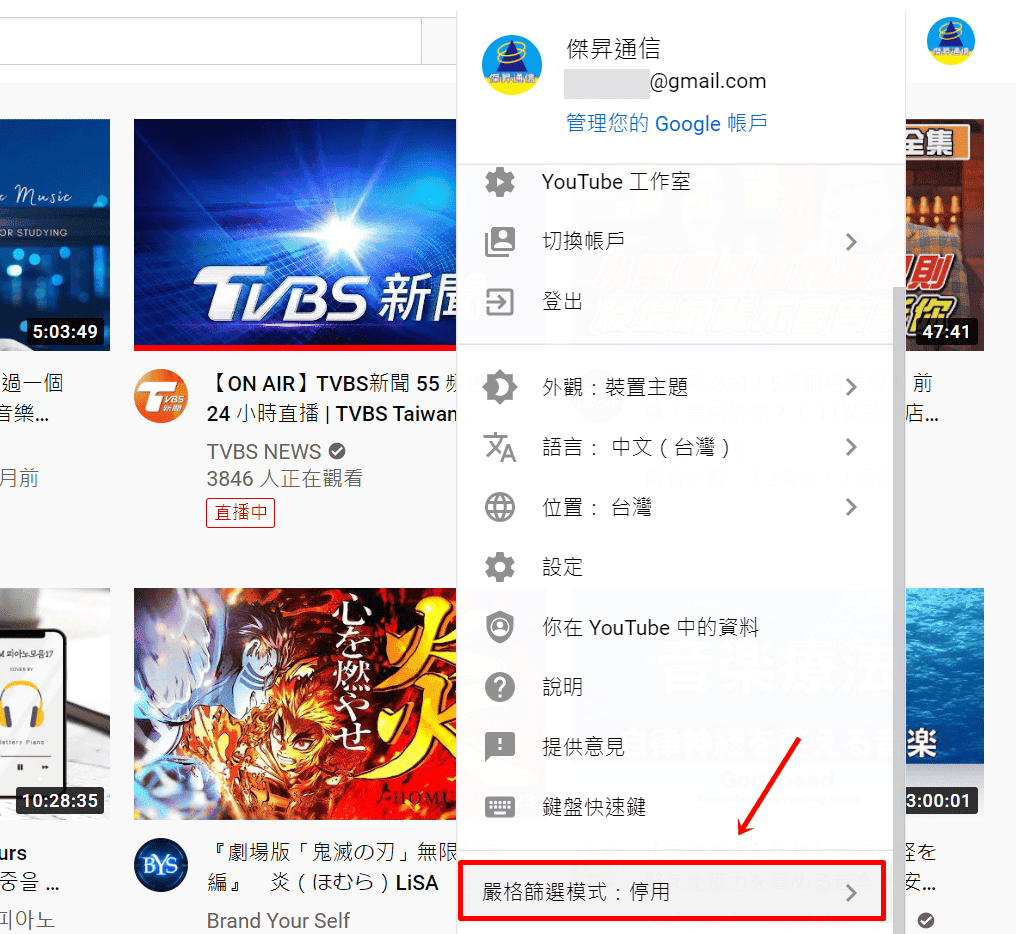1016x934 pixels.
Task: Open the BYS channel avatar
Action: 161,865
